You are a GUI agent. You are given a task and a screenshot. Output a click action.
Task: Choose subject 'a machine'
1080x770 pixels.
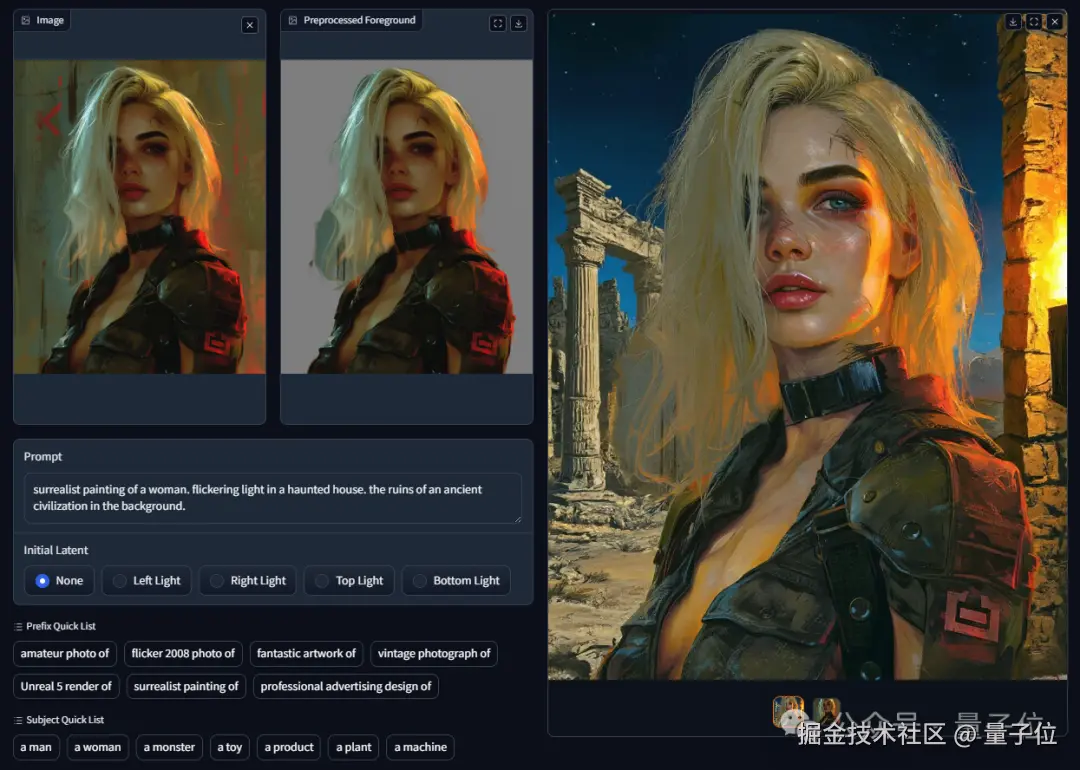click(420, 747)
